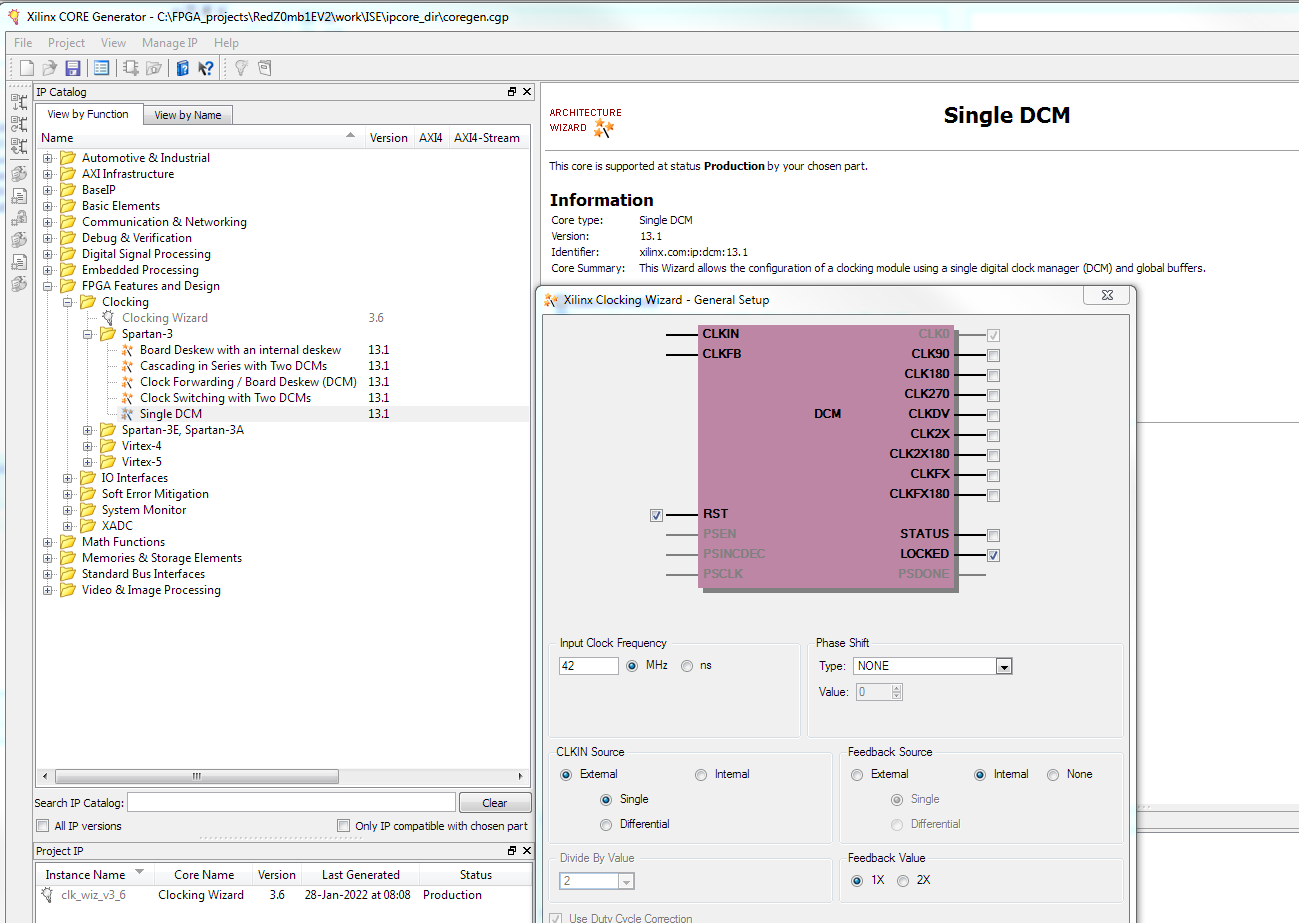Viewport: 1299px width, 923px height.
Task: Open the Project menu
Action: pyautogui.click(x=67, y=43)
